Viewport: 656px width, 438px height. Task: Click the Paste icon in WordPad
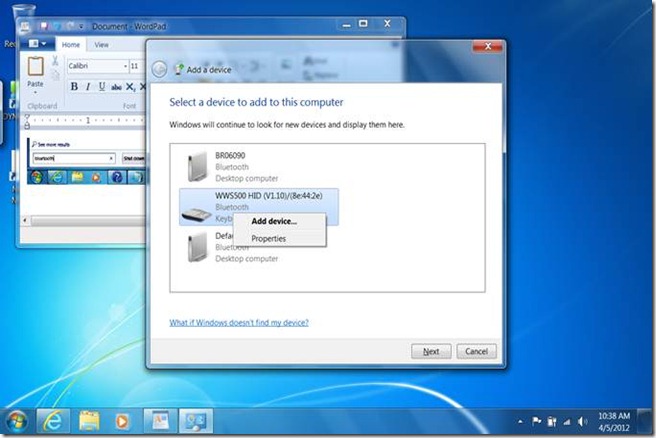click(36, 72)
